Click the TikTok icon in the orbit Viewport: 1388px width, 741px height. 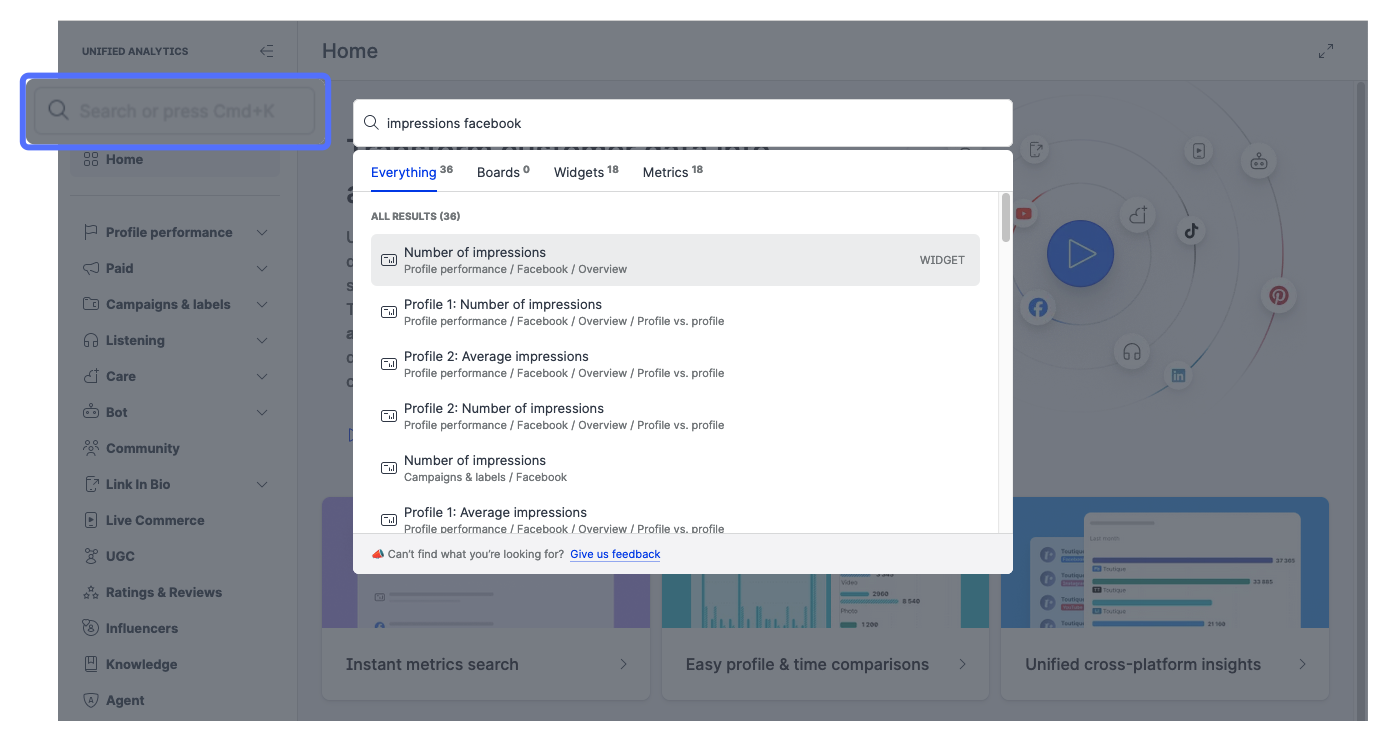1190,231
